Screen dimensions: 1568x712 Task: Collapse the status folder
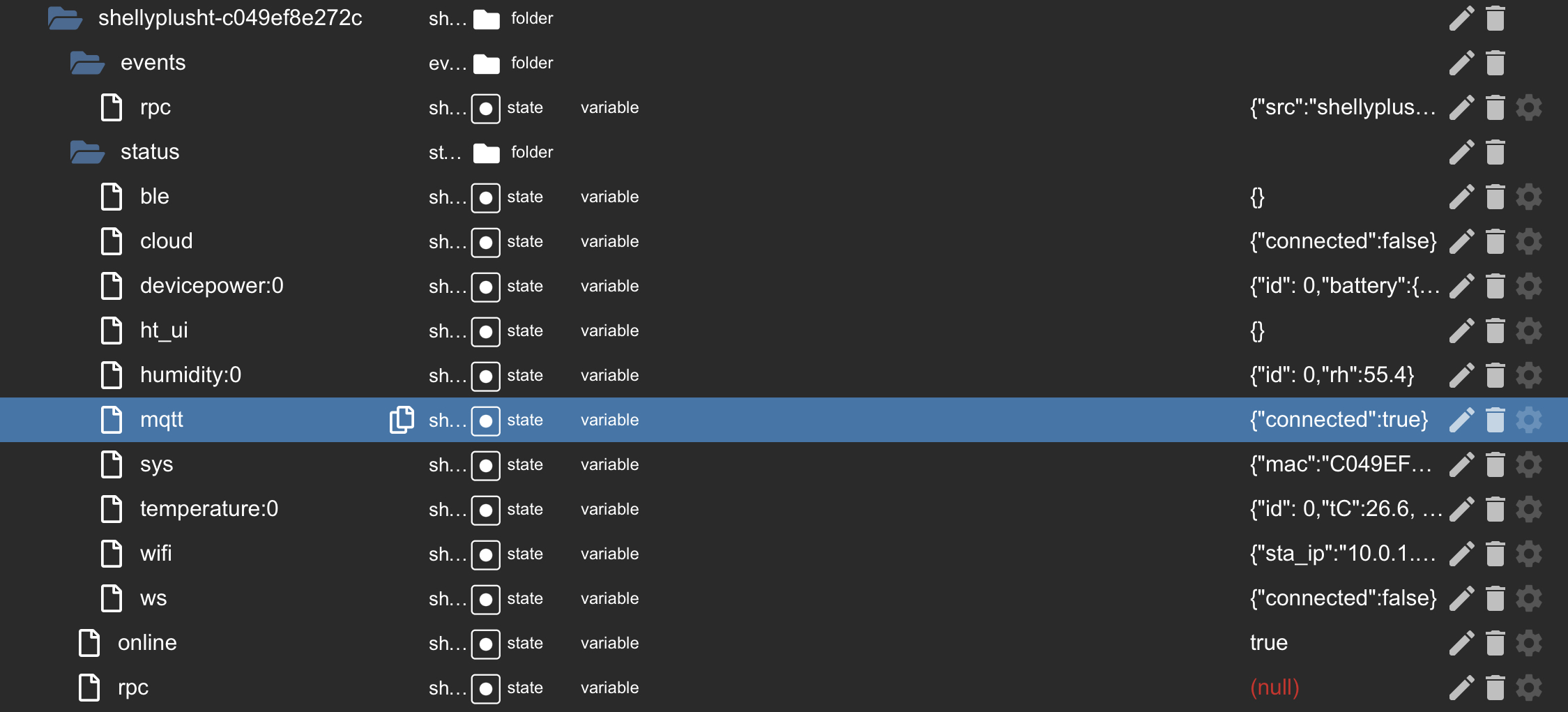pyautogui.click(x=86, y=151)
